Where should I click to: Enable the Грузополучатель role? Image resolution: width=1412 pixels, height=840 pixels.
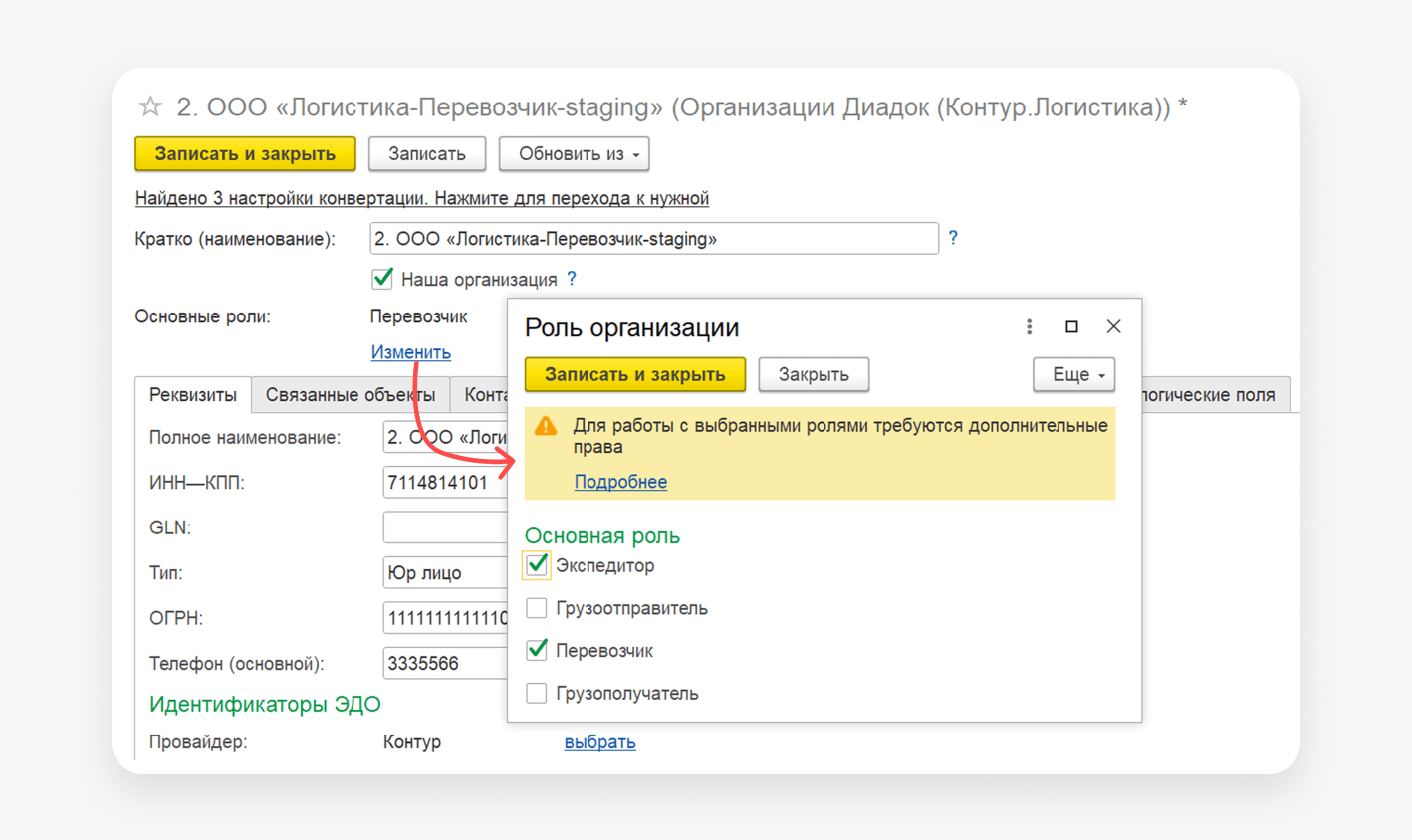click(x=537, y=693)
